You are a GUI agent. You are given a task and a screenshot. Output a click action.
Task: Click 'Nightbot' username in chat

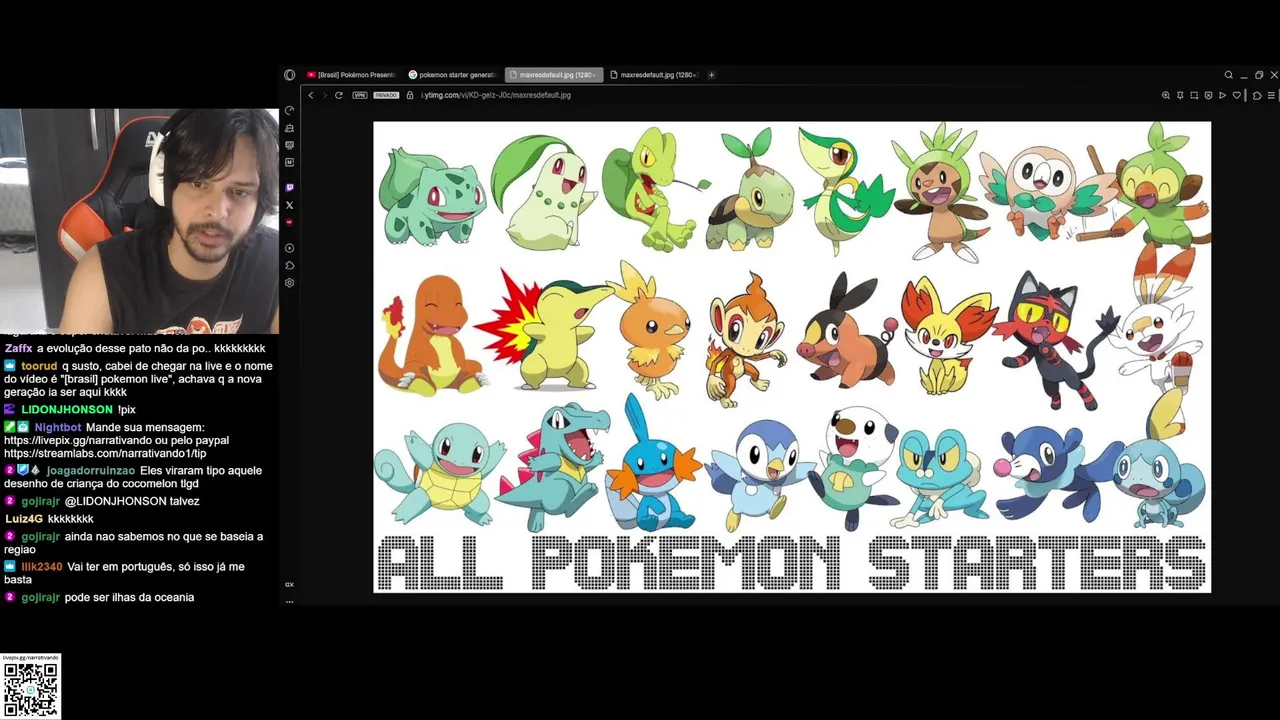(x=58, y=427)
